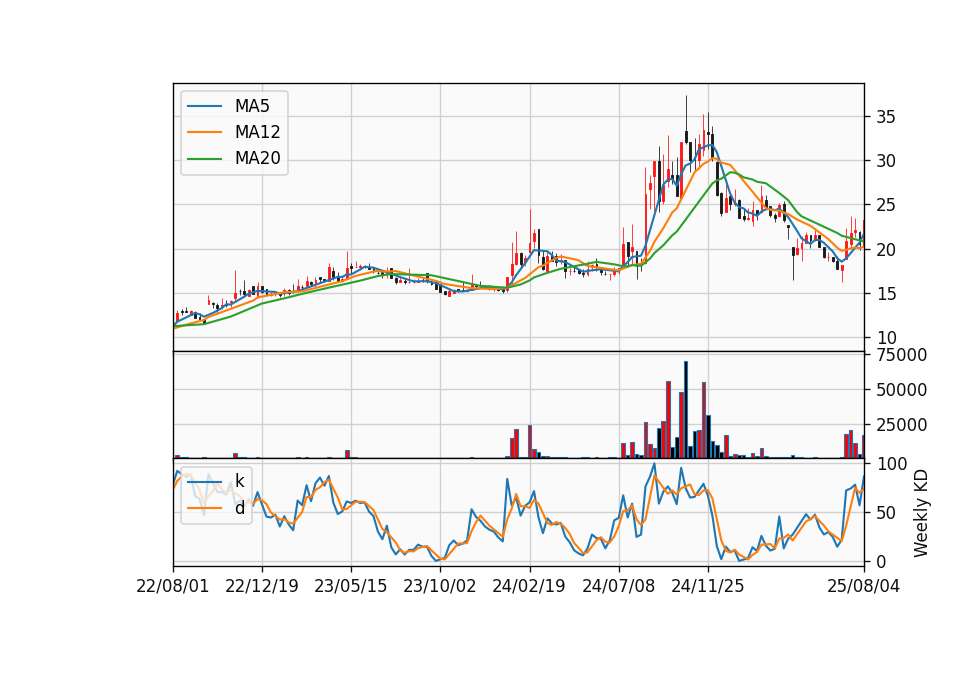Click the volume axis value 75000
The height and width of the screenshot is (690, 960).
[x=901, y=355]
